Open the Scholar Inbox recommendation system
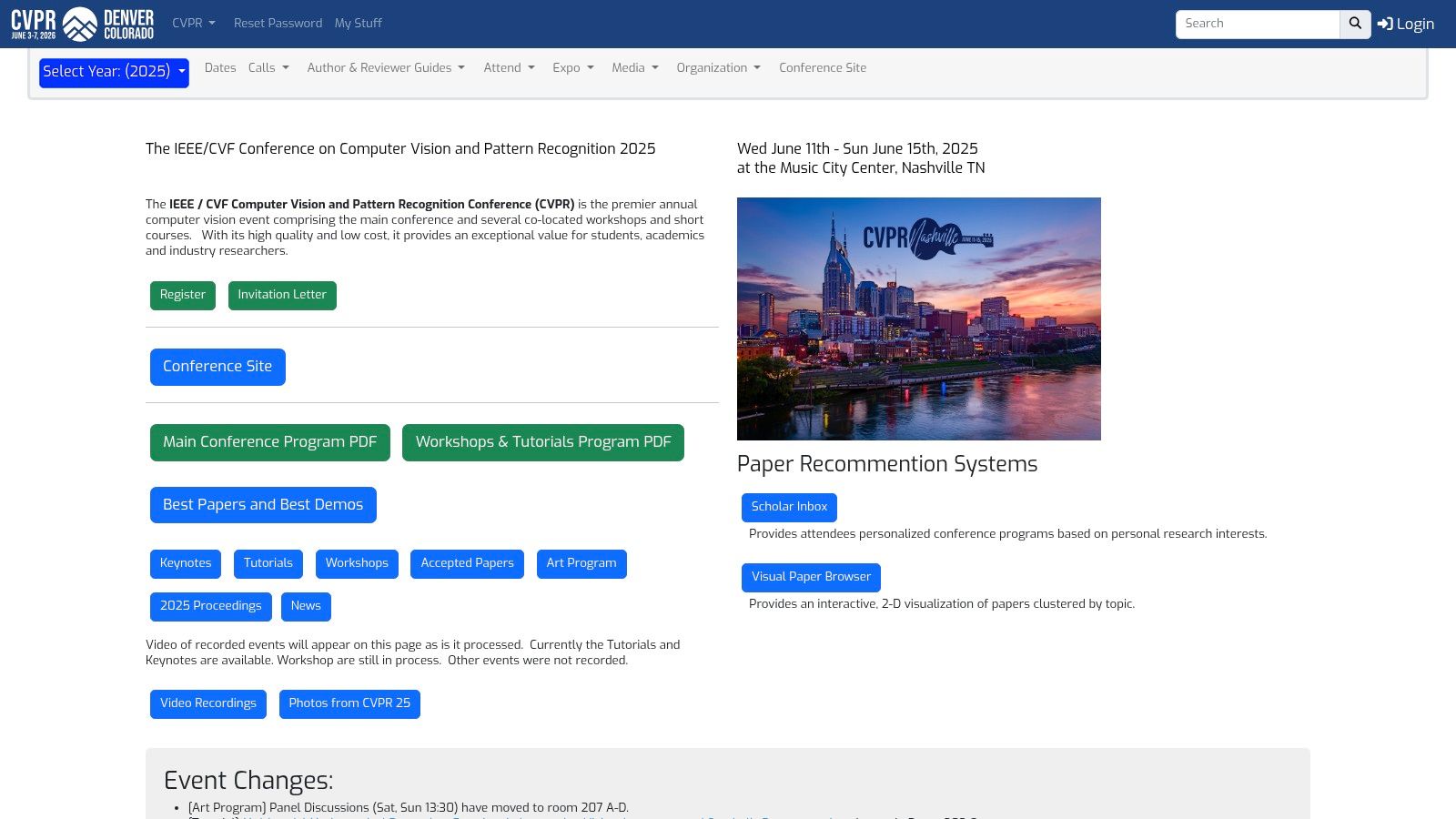 point(789,507)
